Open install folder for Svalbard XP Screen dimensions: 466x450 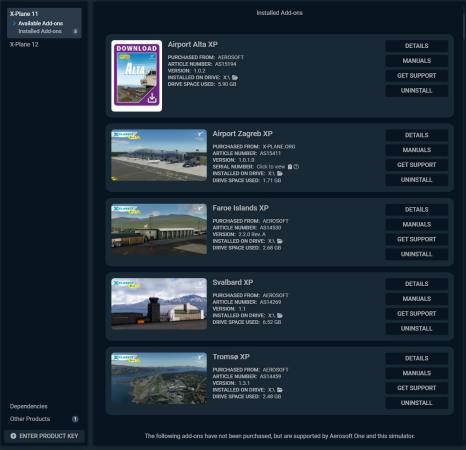click(280, 315)
